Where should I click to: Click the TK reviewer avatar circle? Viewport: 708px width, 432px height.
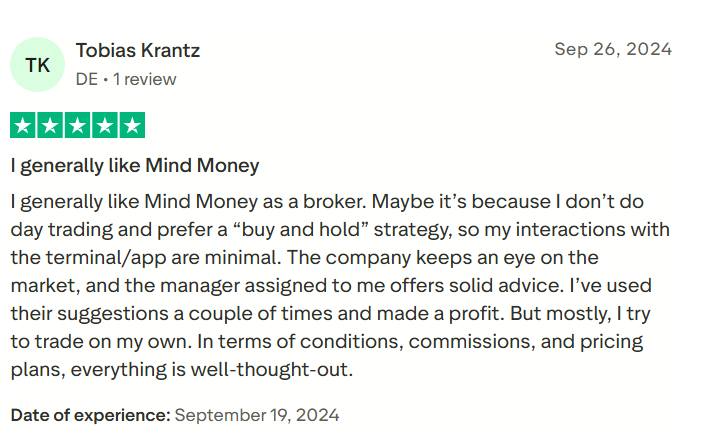pyautogui.click(x=37, y=65)
